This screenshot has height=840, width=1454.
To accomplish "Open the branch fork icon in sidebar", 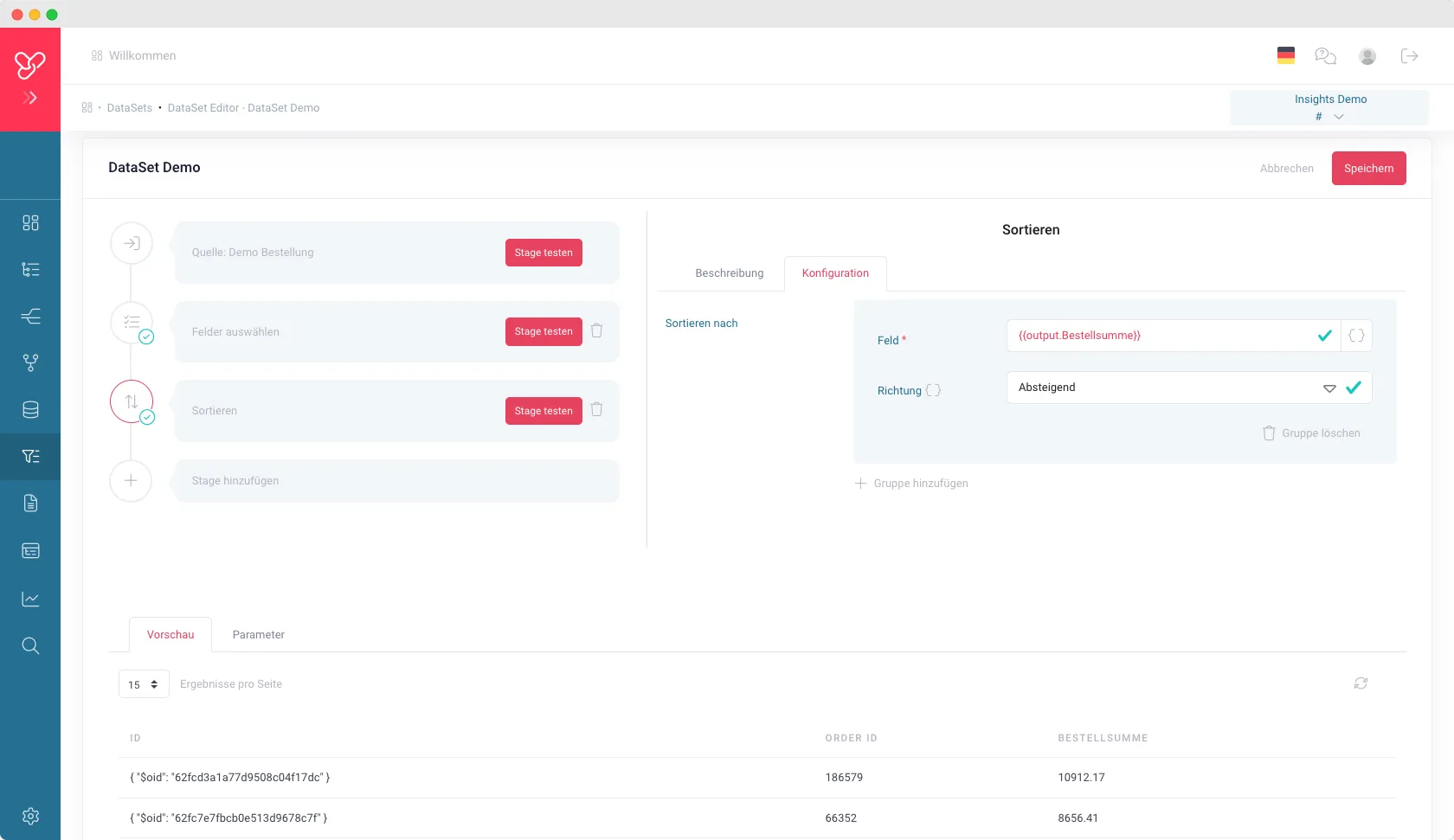I will tap(30, 363).
